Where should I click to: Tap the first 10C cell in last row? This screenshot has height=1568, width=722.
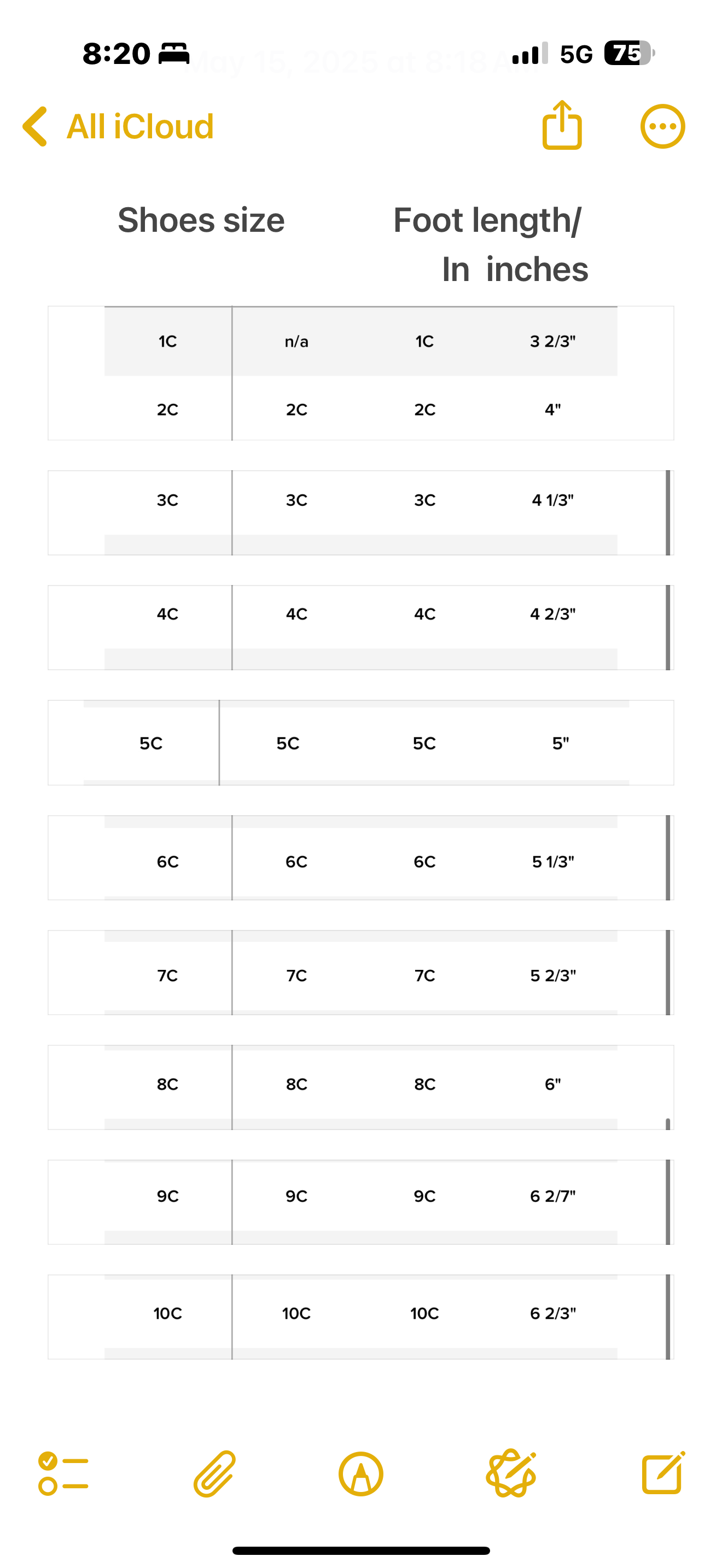(x=167, y=1314)
